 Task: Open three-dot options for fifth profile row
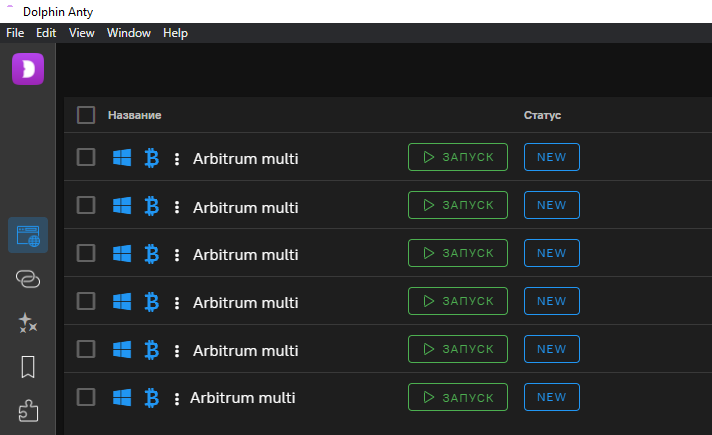tap(177, 351)
